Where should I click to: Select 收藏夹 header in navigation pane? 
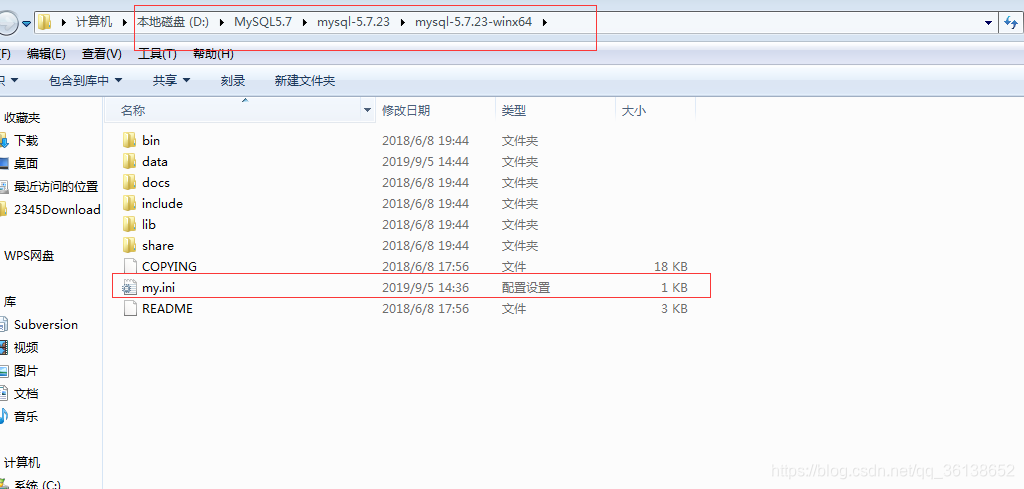pos(22,118)
